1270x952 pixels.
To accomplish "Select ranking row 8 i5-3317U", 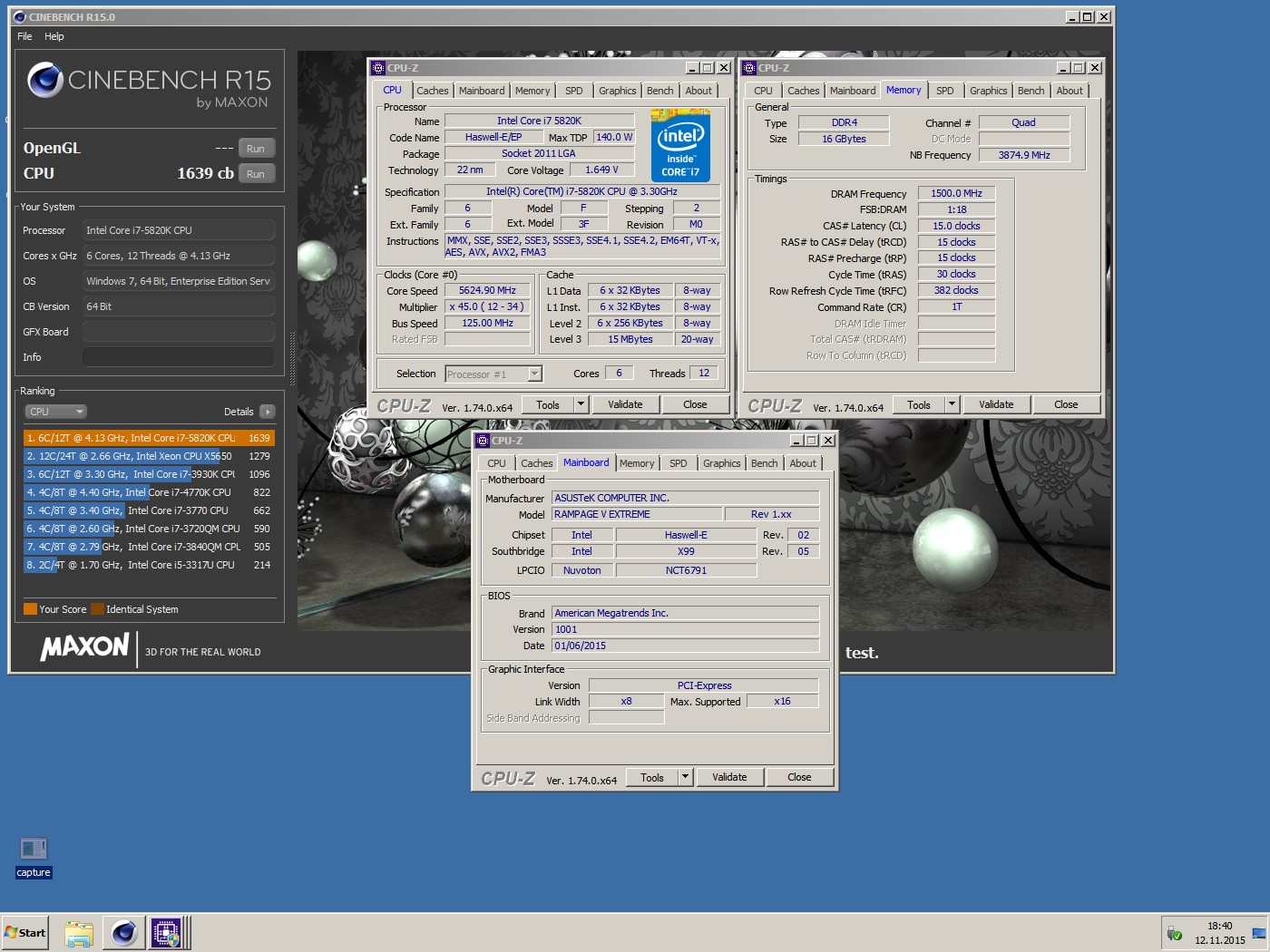I will tap(149, 565).
